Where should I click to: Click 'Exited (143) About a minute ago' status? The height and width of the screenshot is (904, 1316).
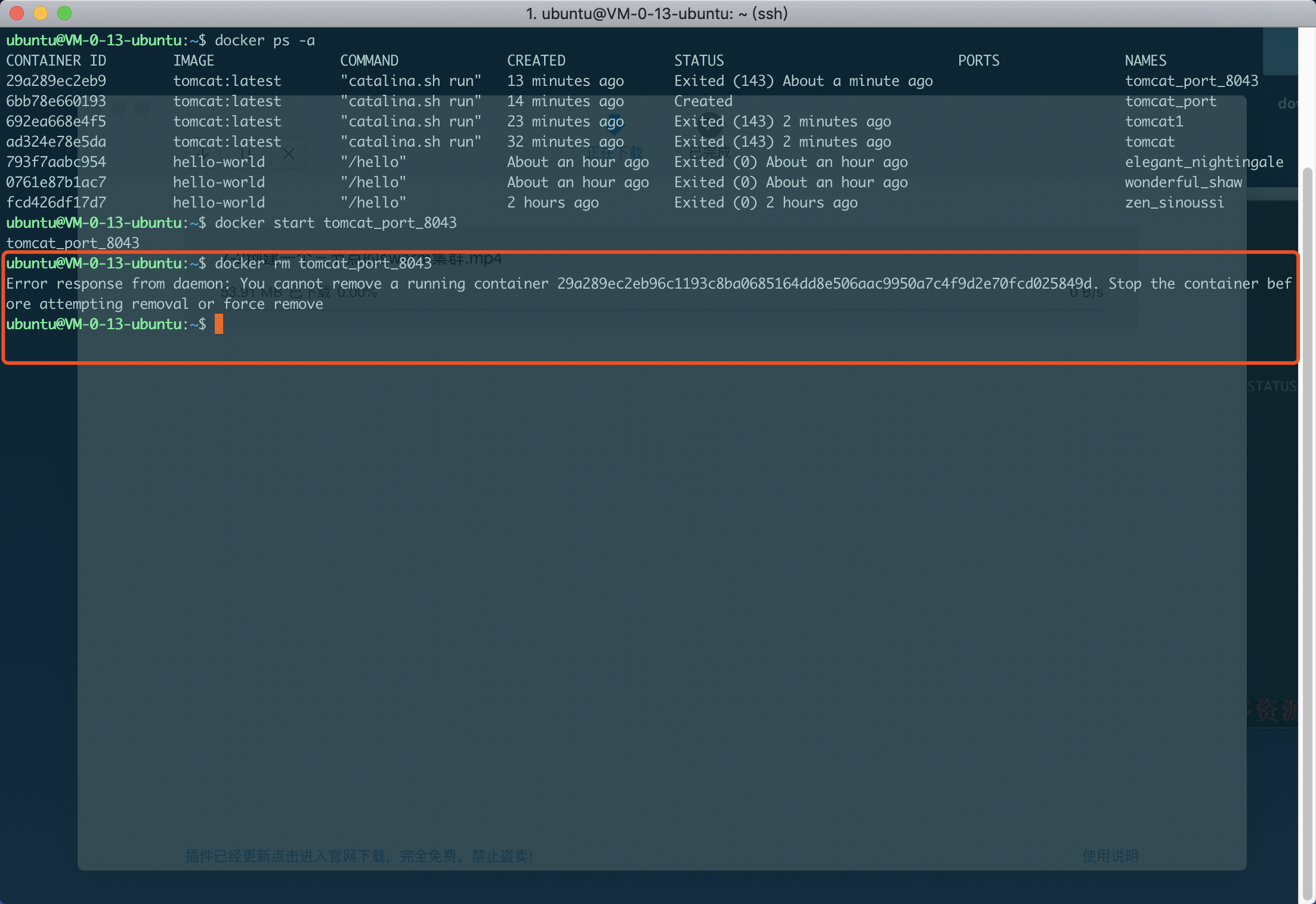pos(804,81)
